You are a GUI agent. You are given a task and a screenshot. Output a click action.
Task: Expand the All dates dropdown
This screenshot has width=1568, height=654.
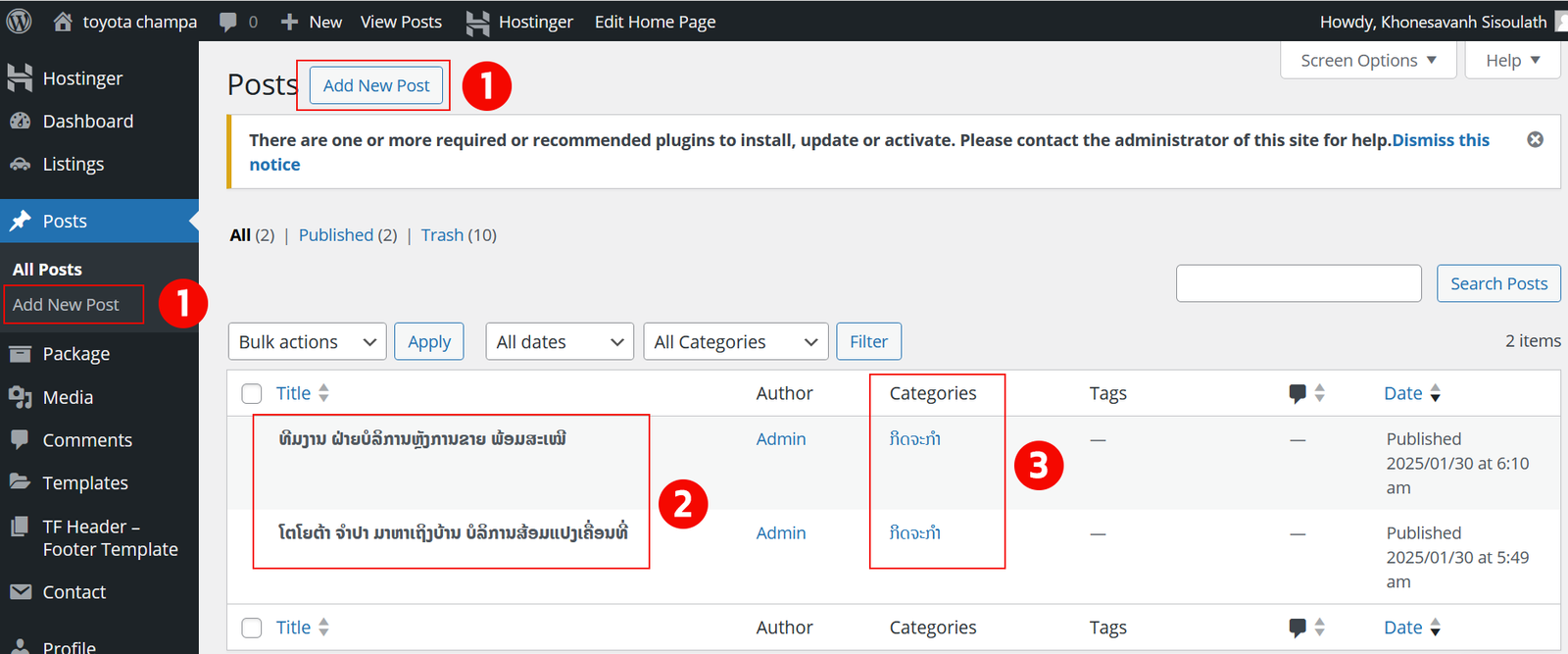point(560,342)
